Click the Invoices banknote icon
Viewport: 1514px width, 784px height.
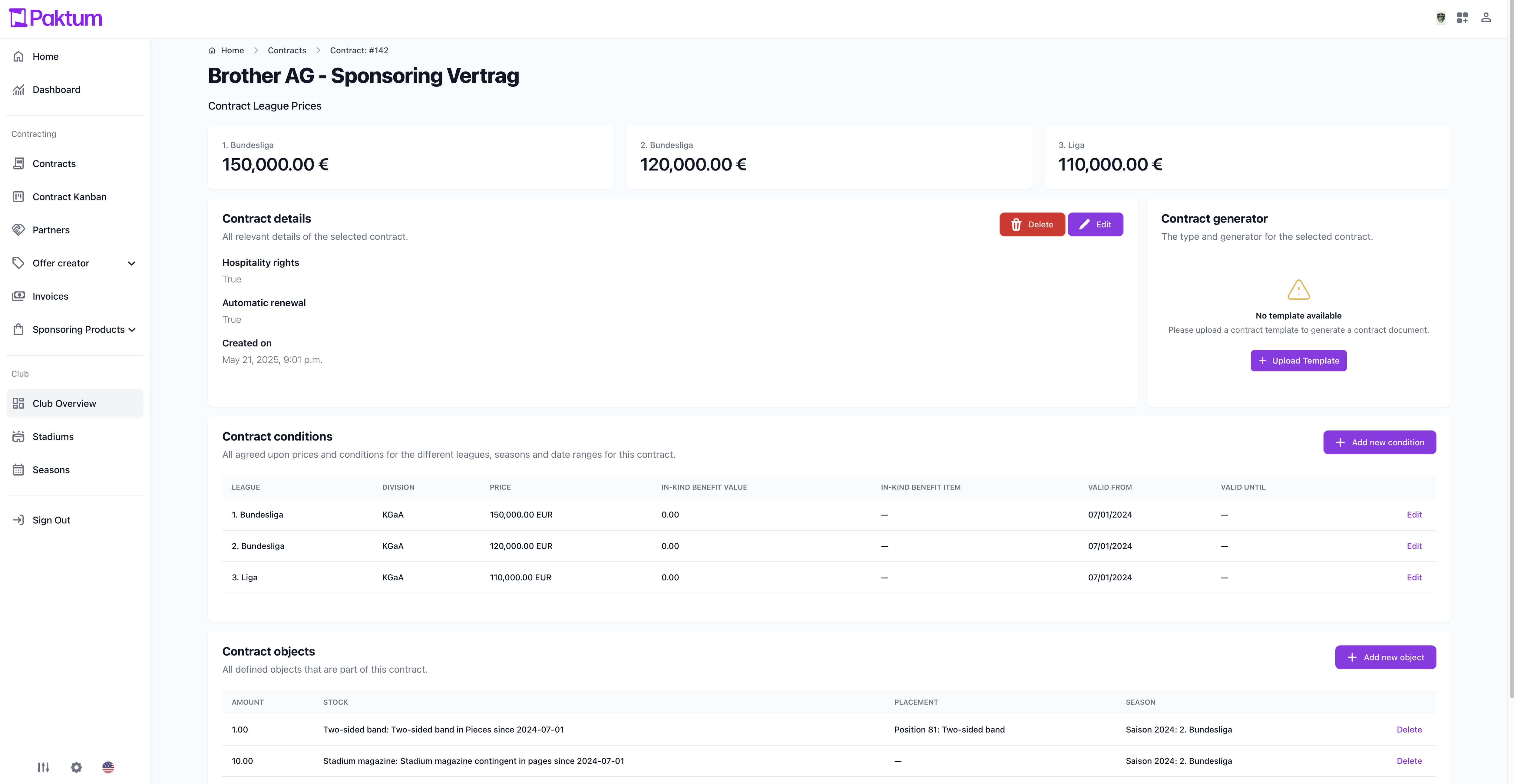[18, 296]
